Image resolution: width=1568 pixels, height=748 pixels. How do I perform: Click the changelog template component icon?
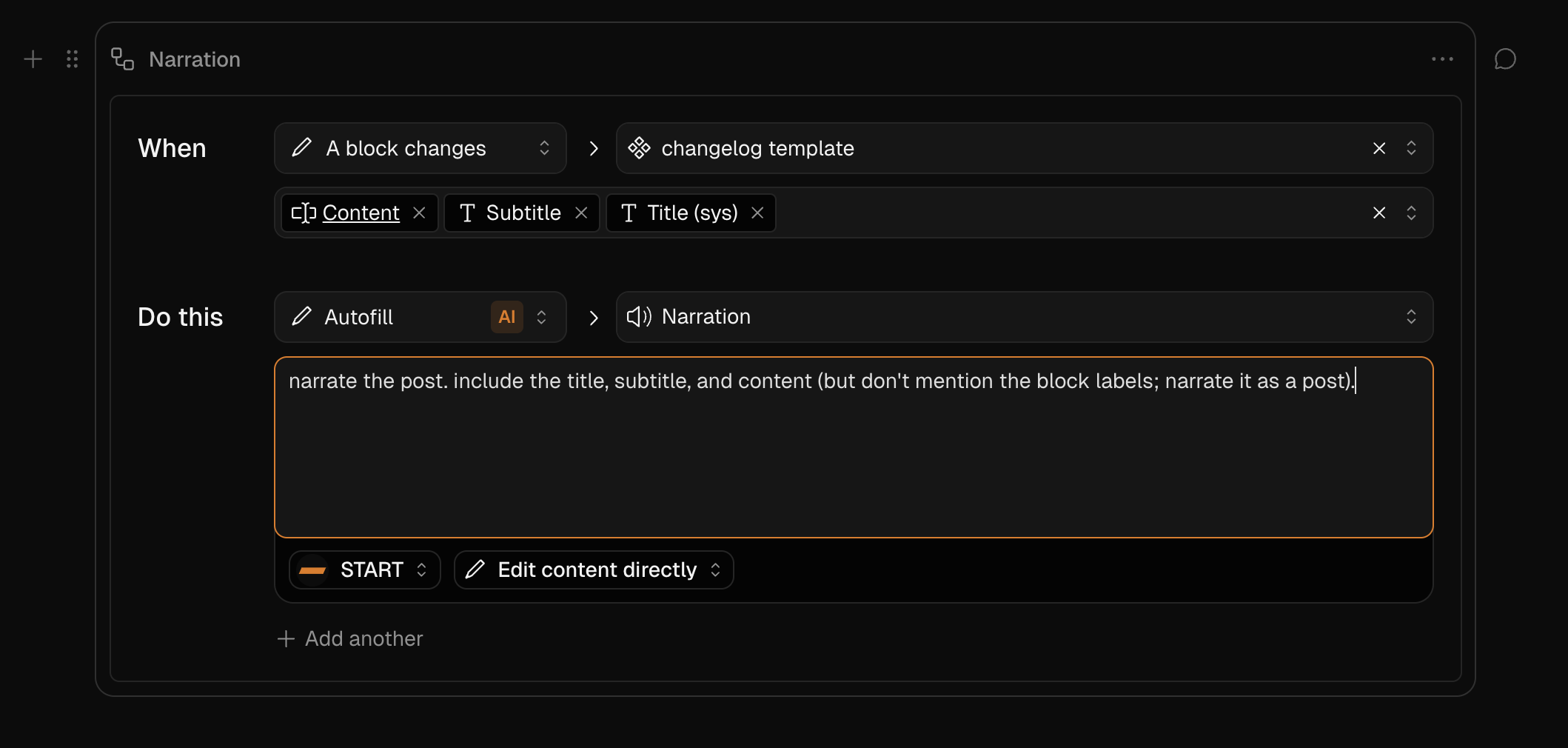[639, 148]
